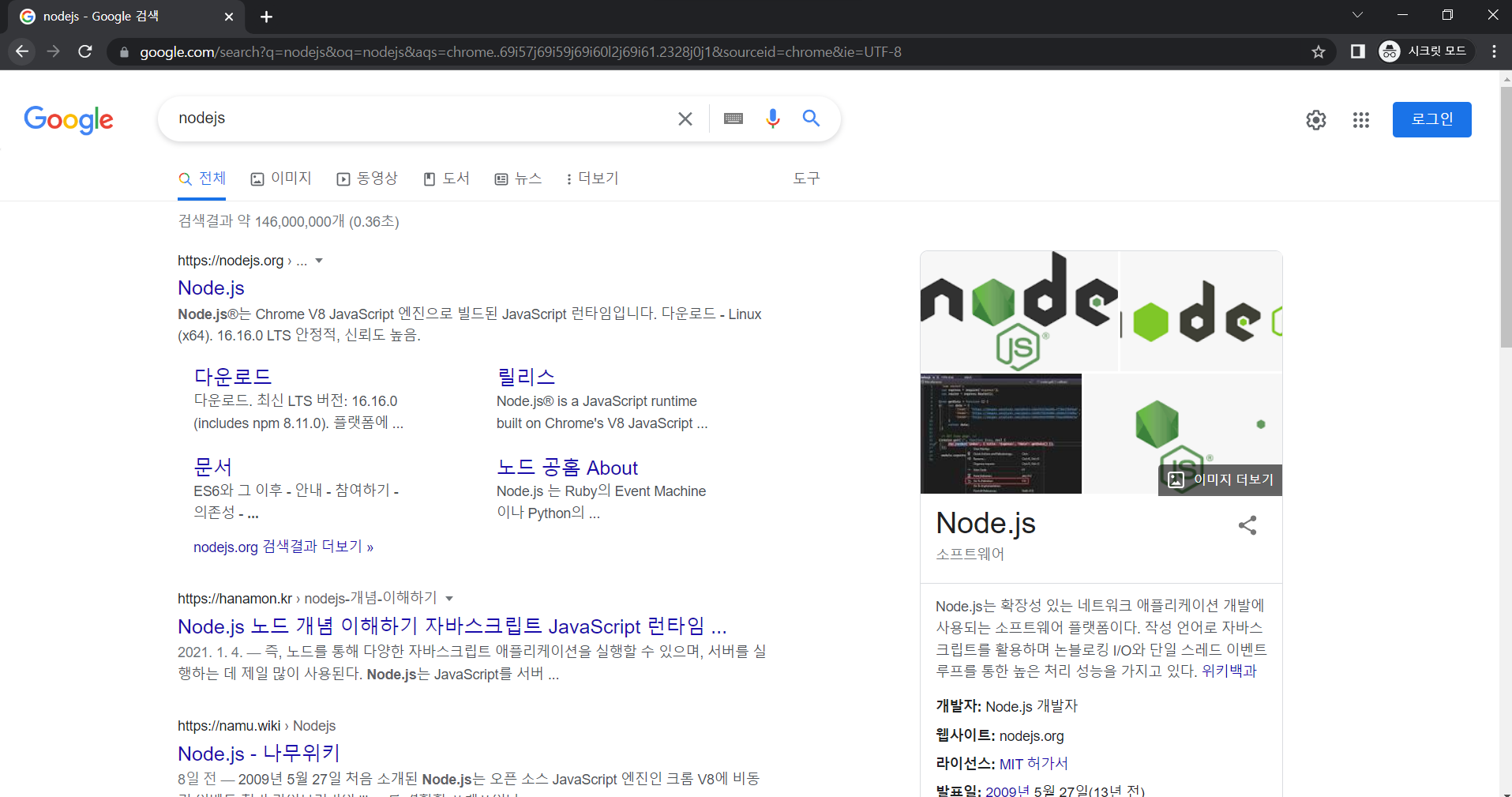Open the code editor screenshot thumbnail
The image size is (1512, 797).
(1001, 434)
